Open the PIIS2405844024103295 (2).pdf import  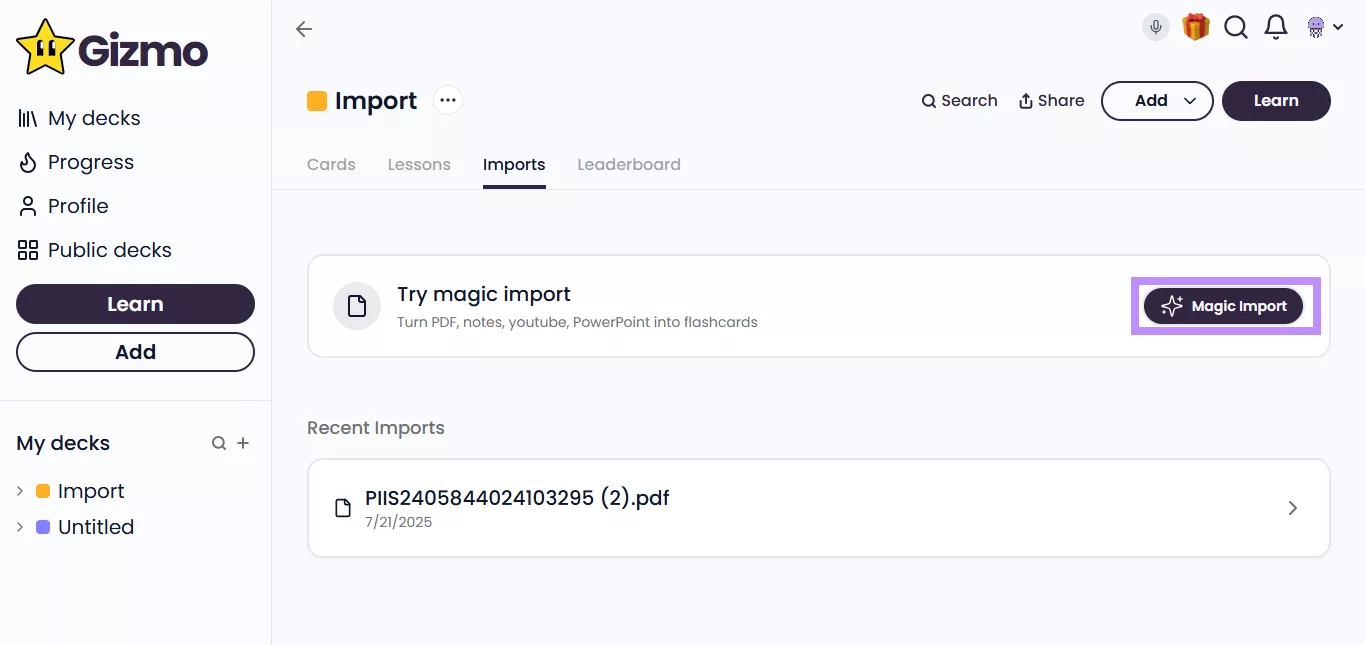pyautogui.click(x=818, y=507)
